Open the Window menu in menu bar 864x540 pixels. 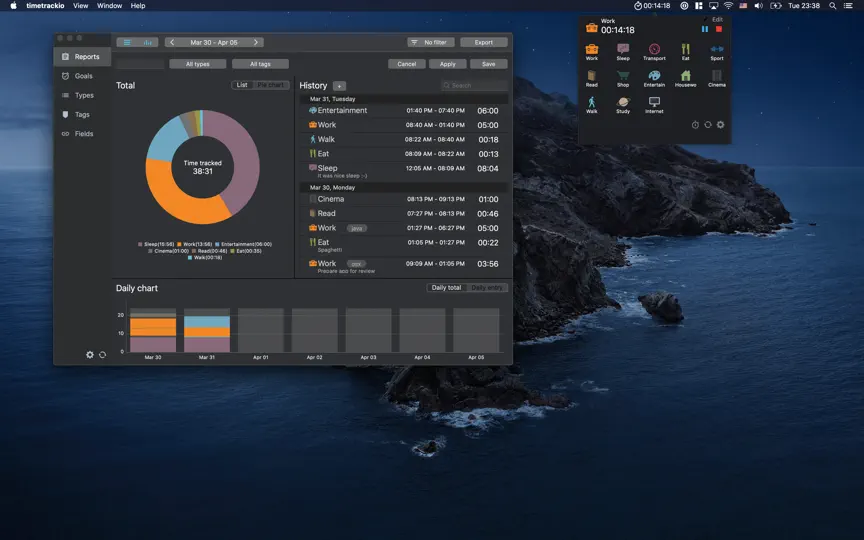click(x=109, y=6)
